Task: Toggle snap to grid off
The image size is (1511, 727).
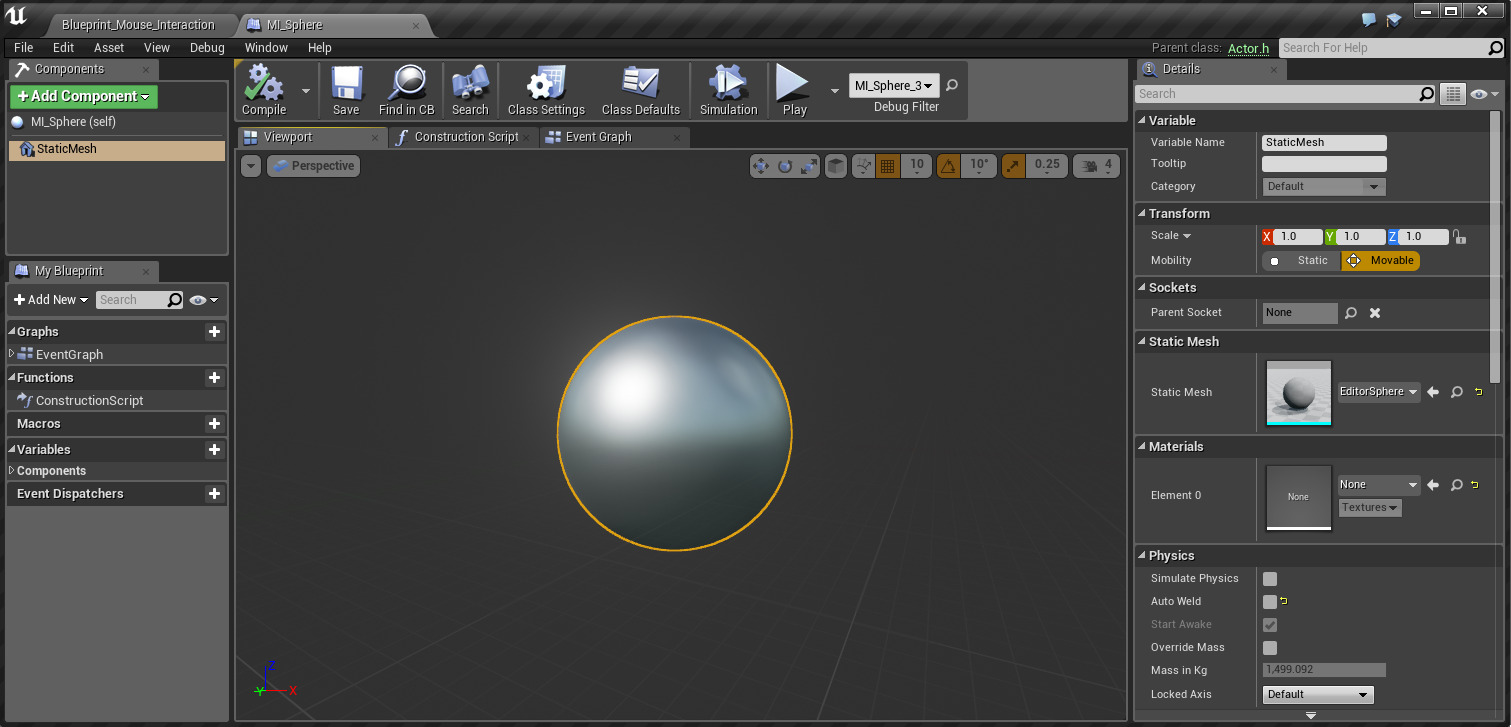Action: tap(888, 166)
